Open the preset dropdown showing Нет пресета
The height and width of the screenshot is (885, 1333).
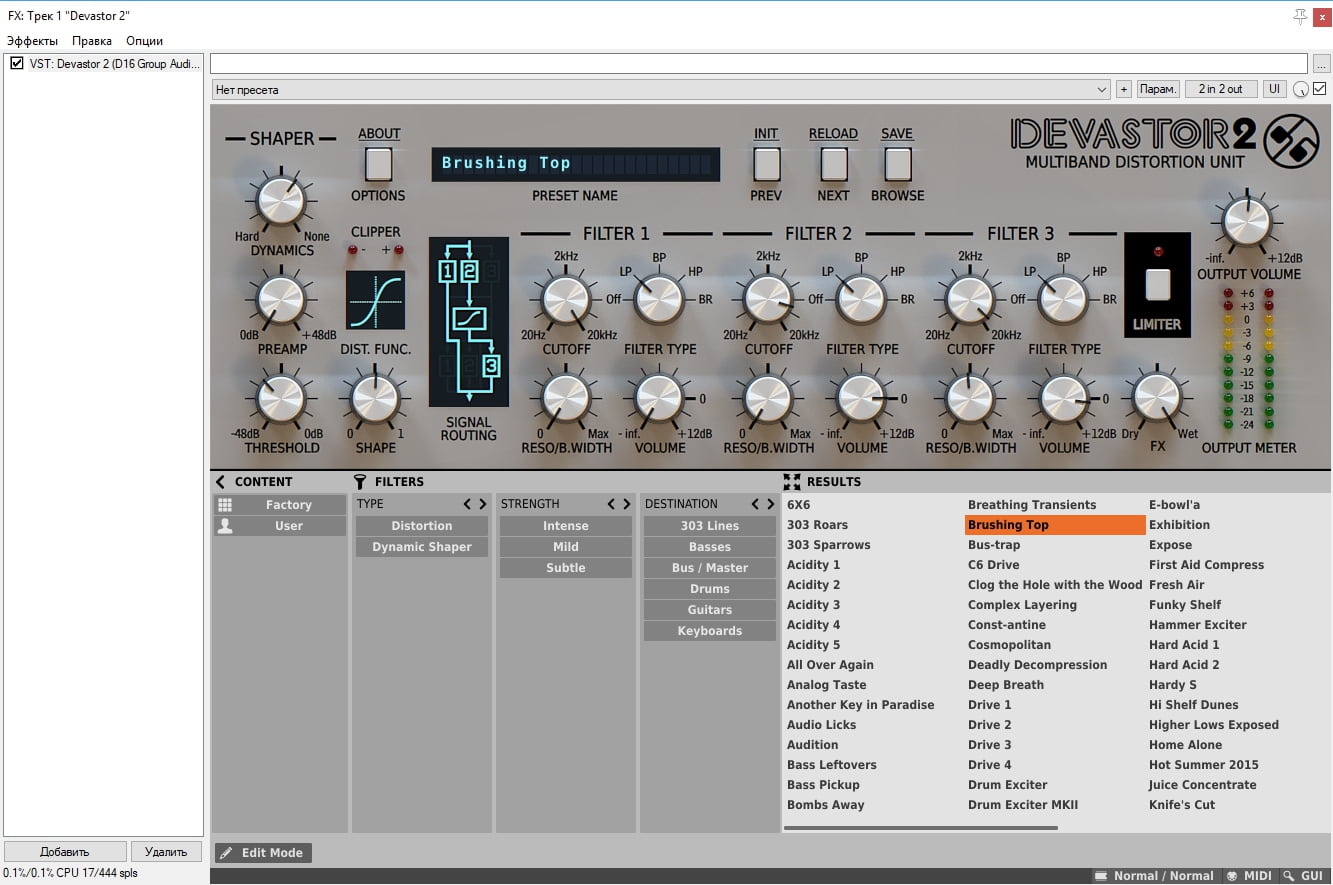click(x=661, y=89)
